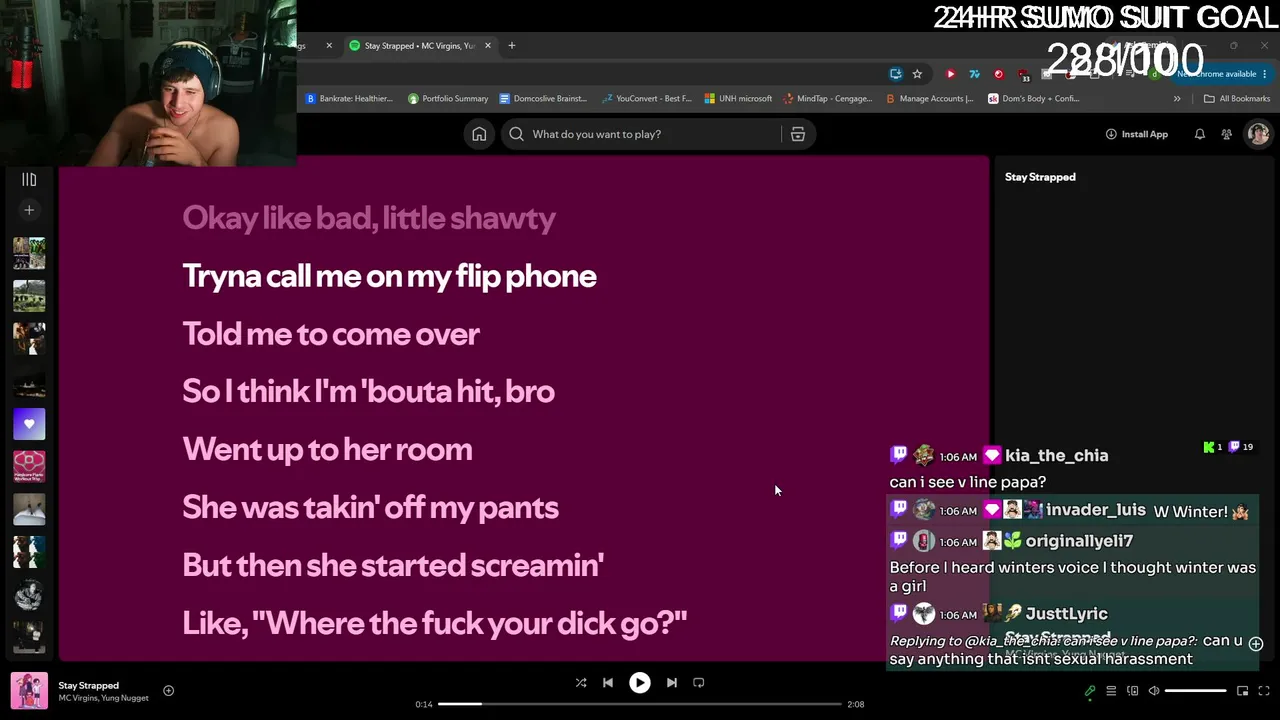This screenshot has height=720, width=1280.
Task: Open Connect to a device
Action: [x=1133, y=691]
